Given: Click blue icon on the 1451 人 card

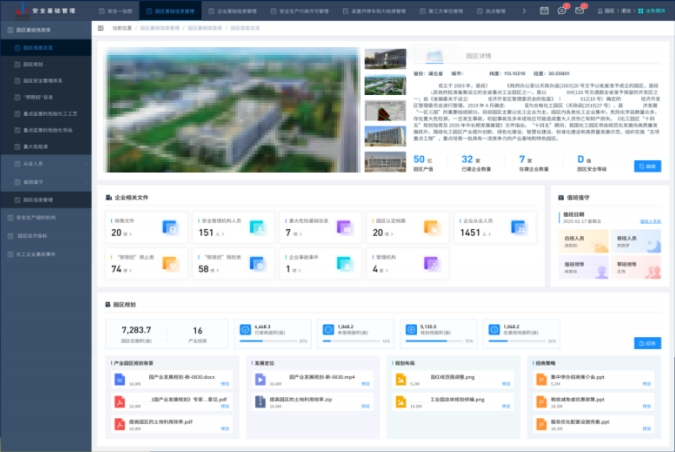Looking at the screenshot, I should [x=519, y=227].
